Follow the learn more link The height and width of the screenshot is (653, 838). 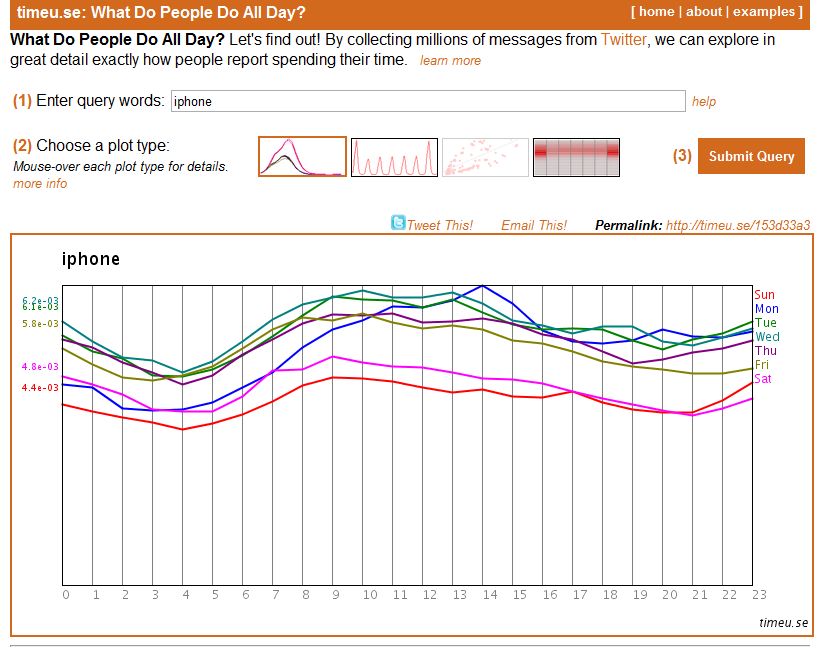click(x=450, y=61)
